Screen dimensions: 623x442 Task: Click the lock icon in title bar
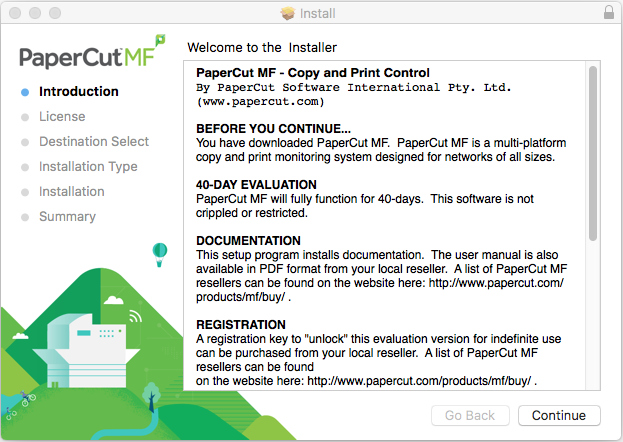[609, 12]
